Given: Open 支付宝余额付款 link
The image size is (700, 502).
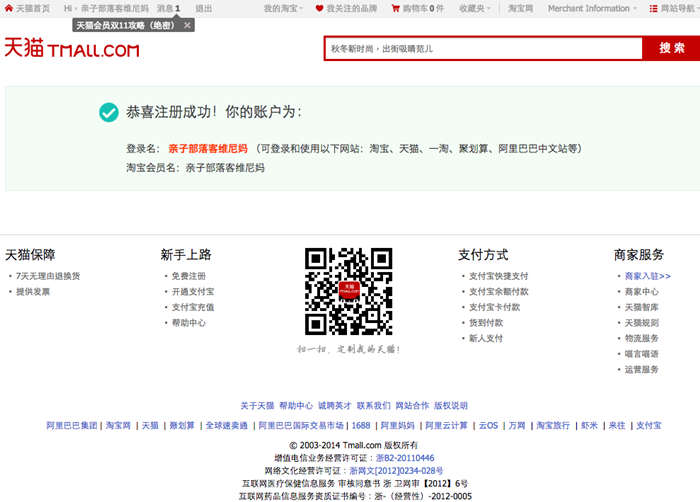Looking at the screenshot, I should [x=499, y=292].
